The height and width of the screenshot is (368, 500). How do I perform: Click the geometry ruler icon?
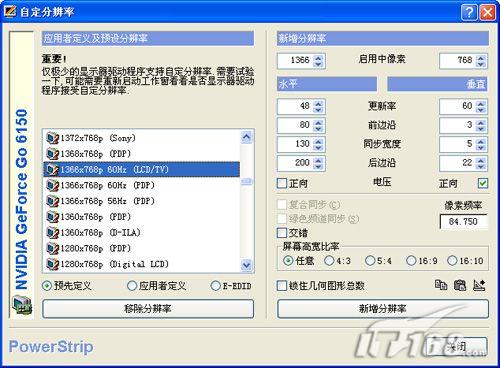479,285
